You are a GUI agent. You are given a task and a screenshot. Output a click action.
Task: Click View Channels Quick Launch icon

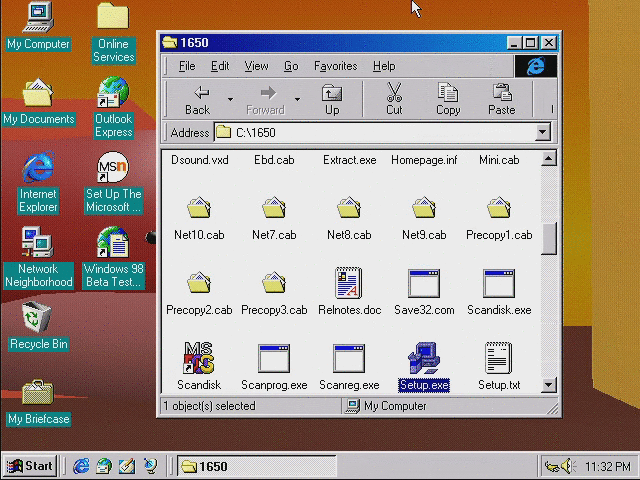click(150, 466)
